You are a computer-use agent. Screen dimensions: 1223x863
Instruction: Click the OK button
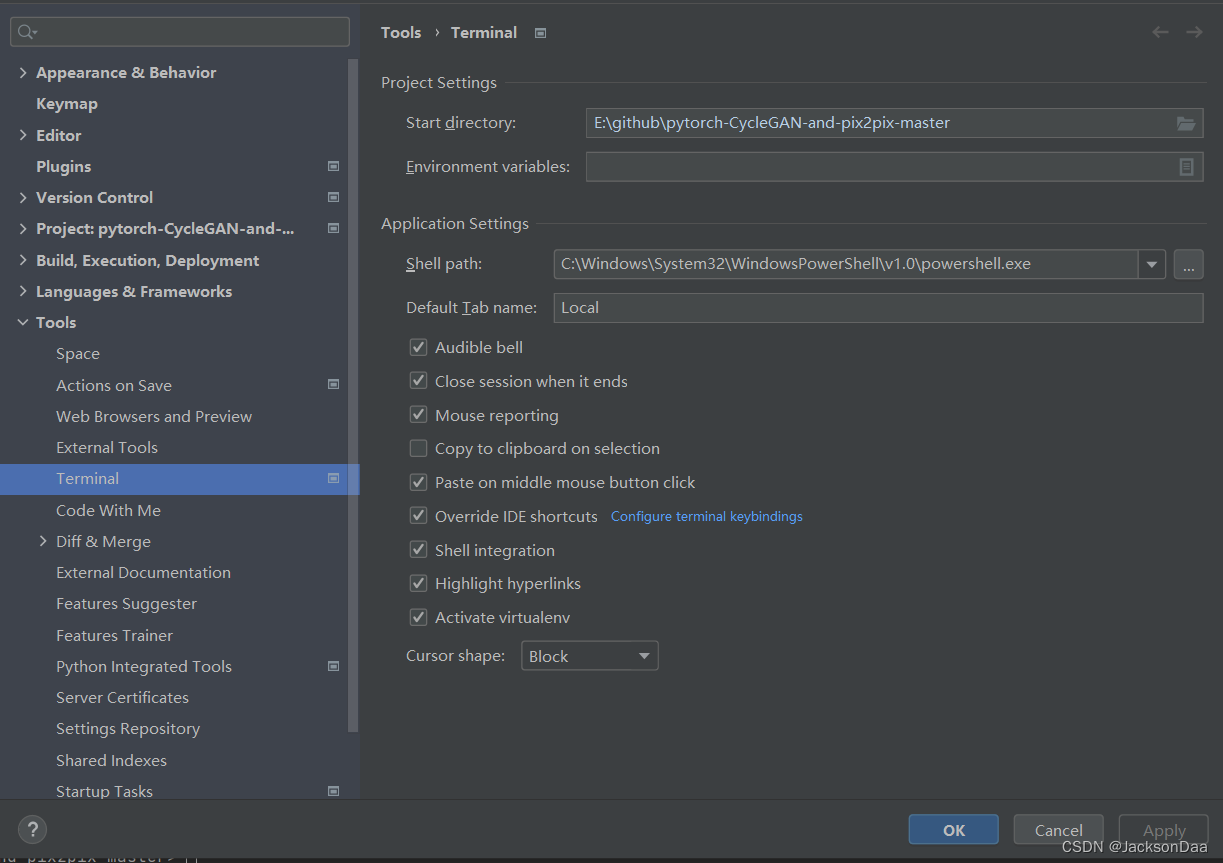(x=954, y=830)
